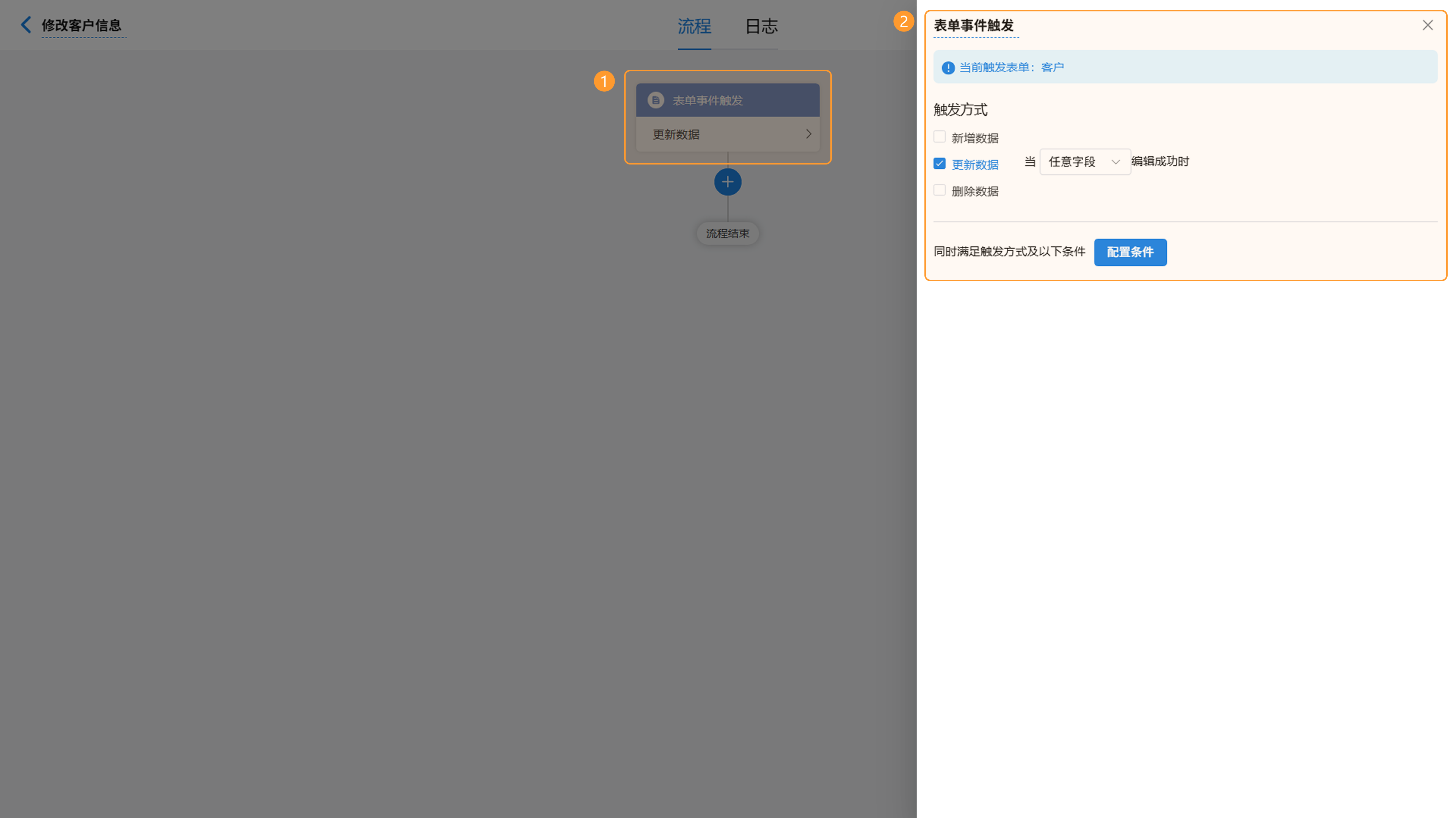
Task: Go back using the left arrow icon
Action: tap(25, 25)
